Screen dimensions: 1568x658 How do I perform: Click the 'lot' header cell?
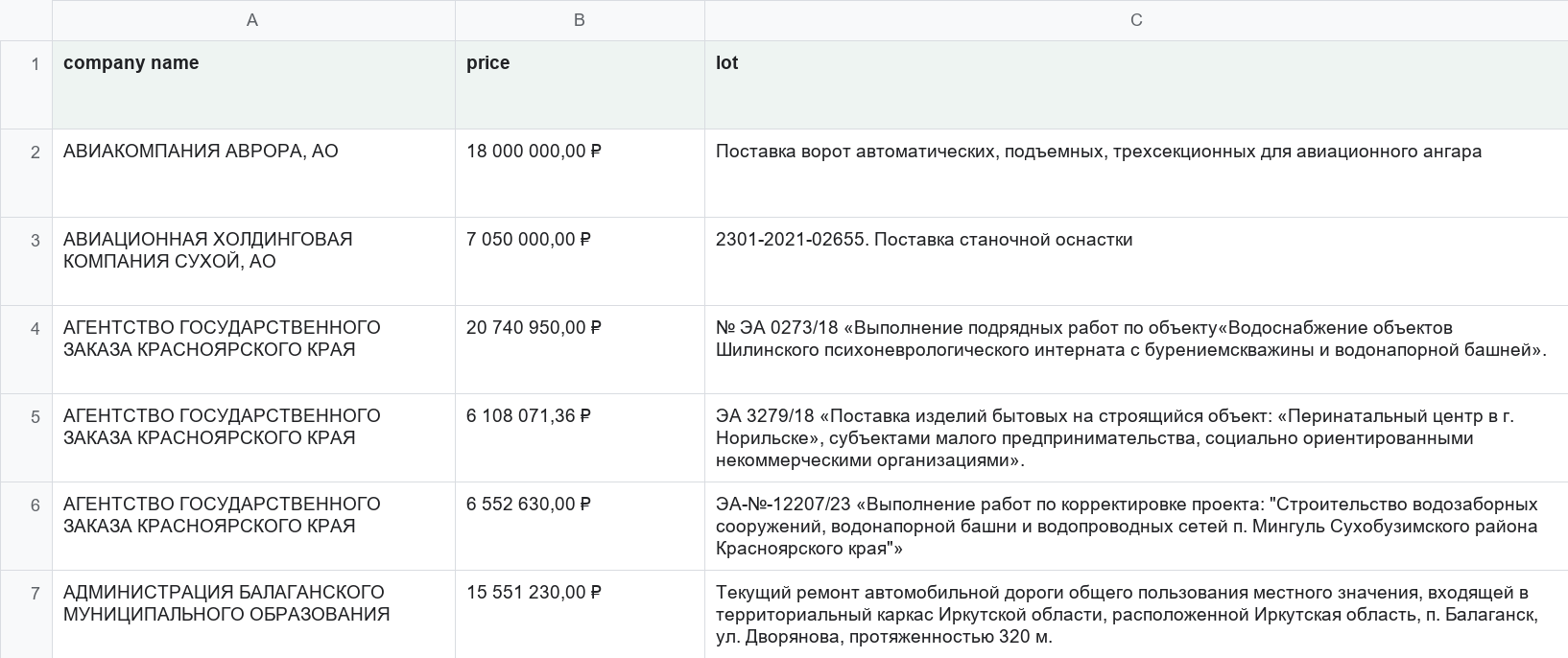1136,84
